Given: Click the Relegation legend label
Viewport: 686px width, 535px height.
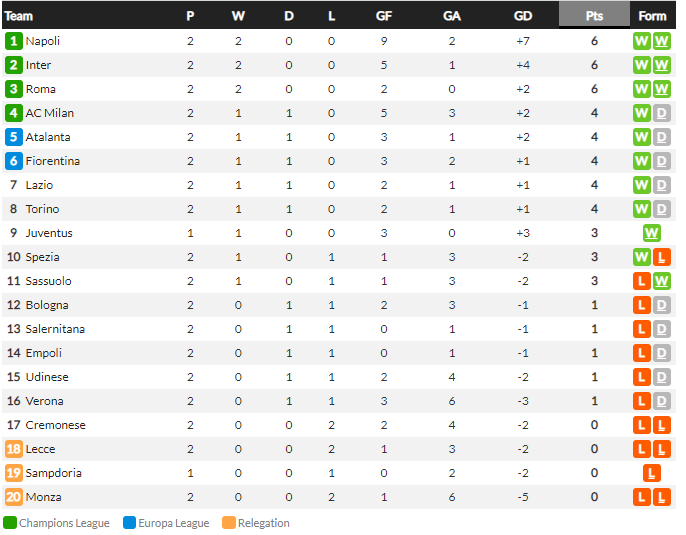Looking at the screenshot, I should (263, 523).
